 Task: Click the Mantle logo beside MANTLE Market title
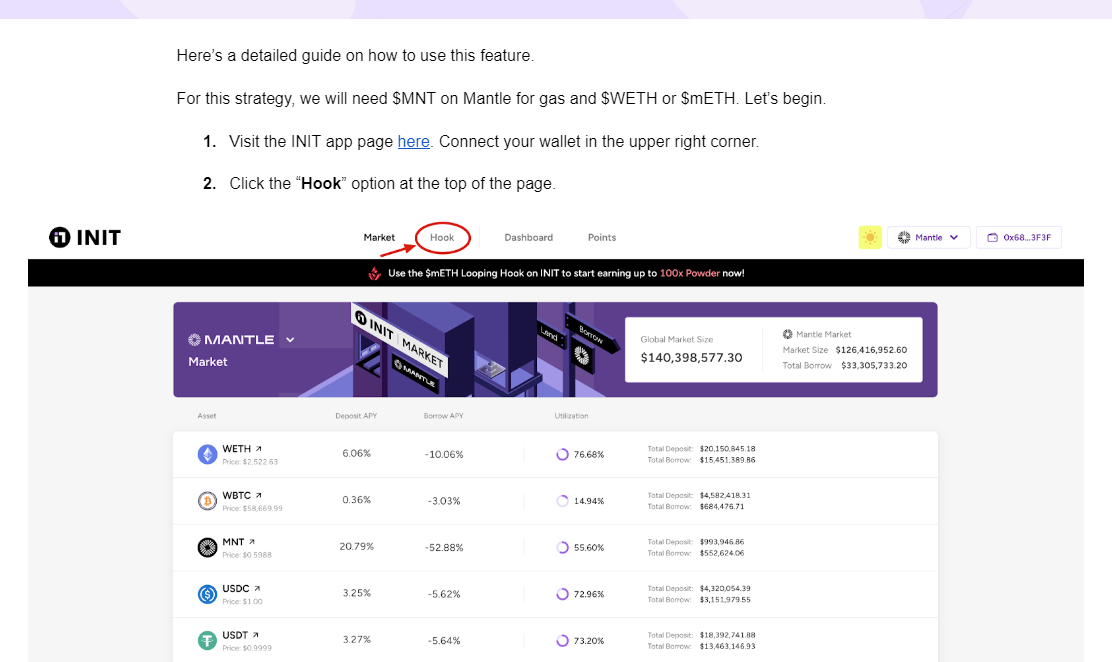[x=194, y=340]
